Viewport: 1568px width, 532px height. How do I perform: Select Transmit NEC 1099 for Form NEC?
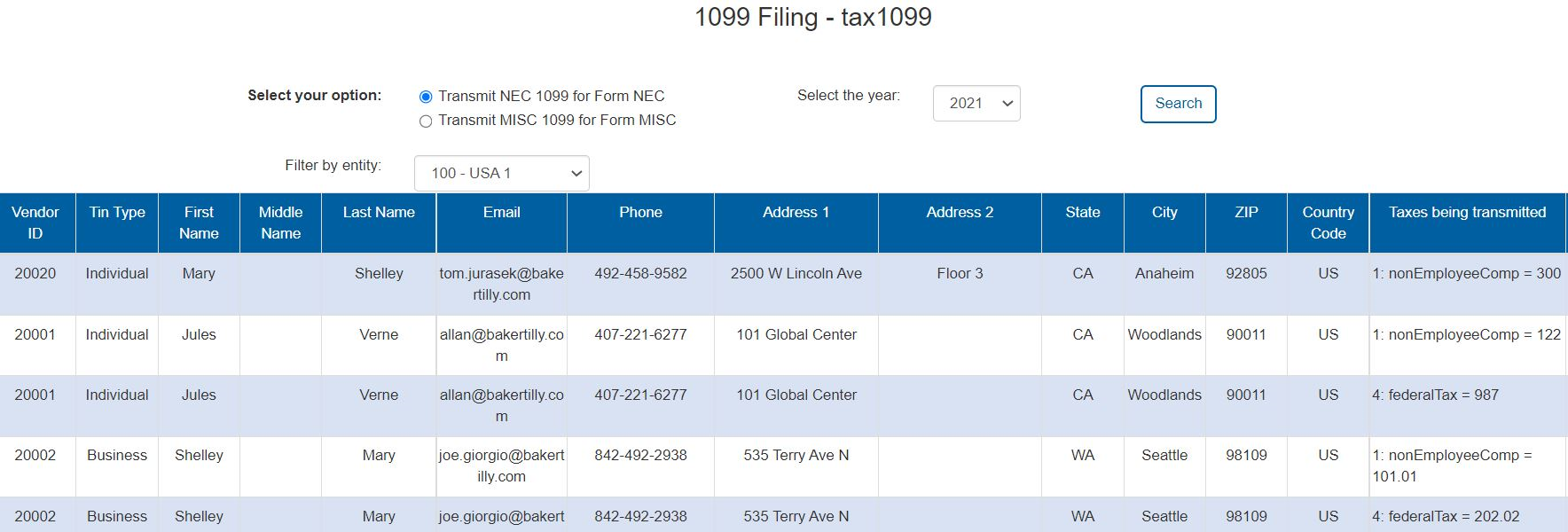[426, 97]
